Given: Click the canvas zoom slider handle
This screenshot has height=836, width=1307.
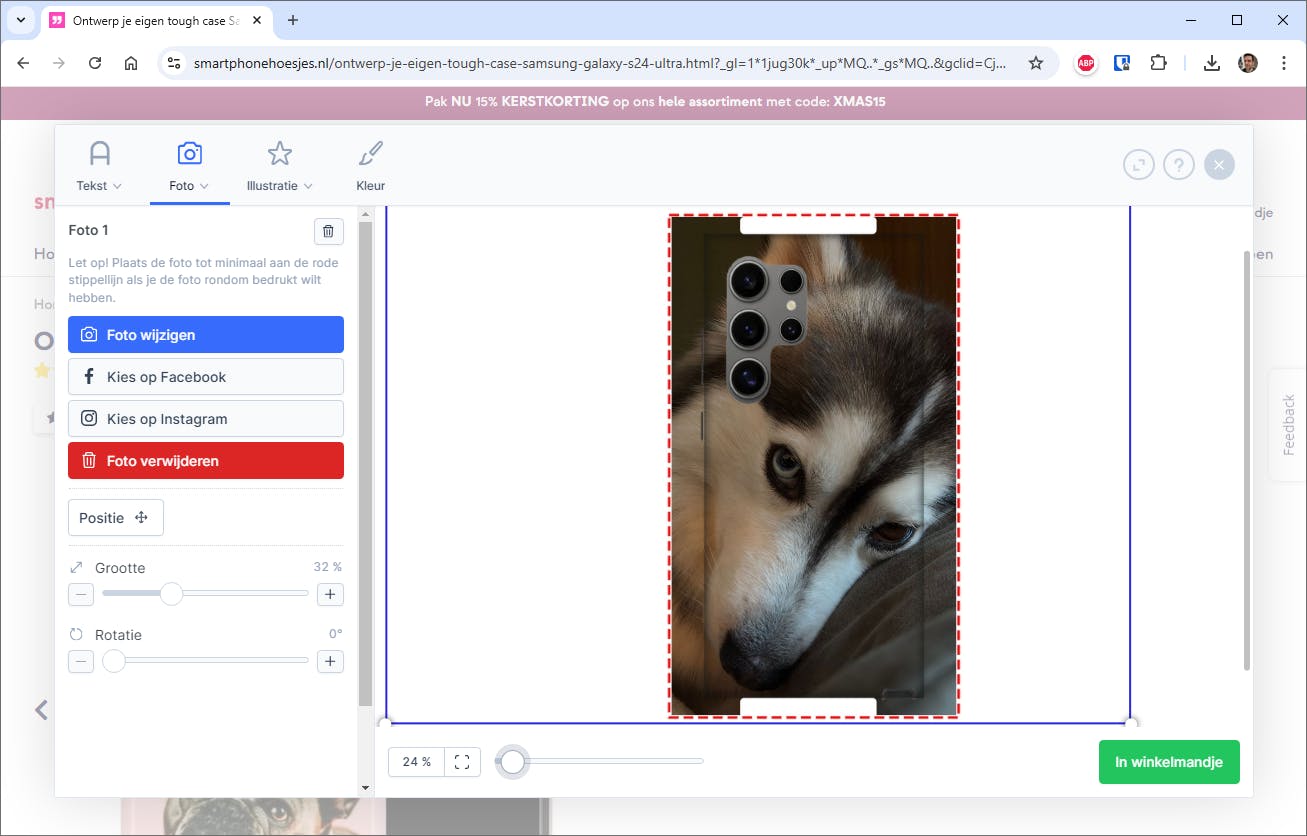Looking at the screenshot, I should [x=513, y=762].
